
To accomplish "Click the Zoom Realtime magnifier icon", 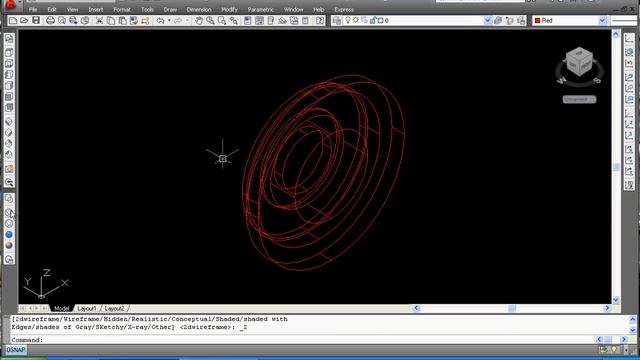I will 210,20.
